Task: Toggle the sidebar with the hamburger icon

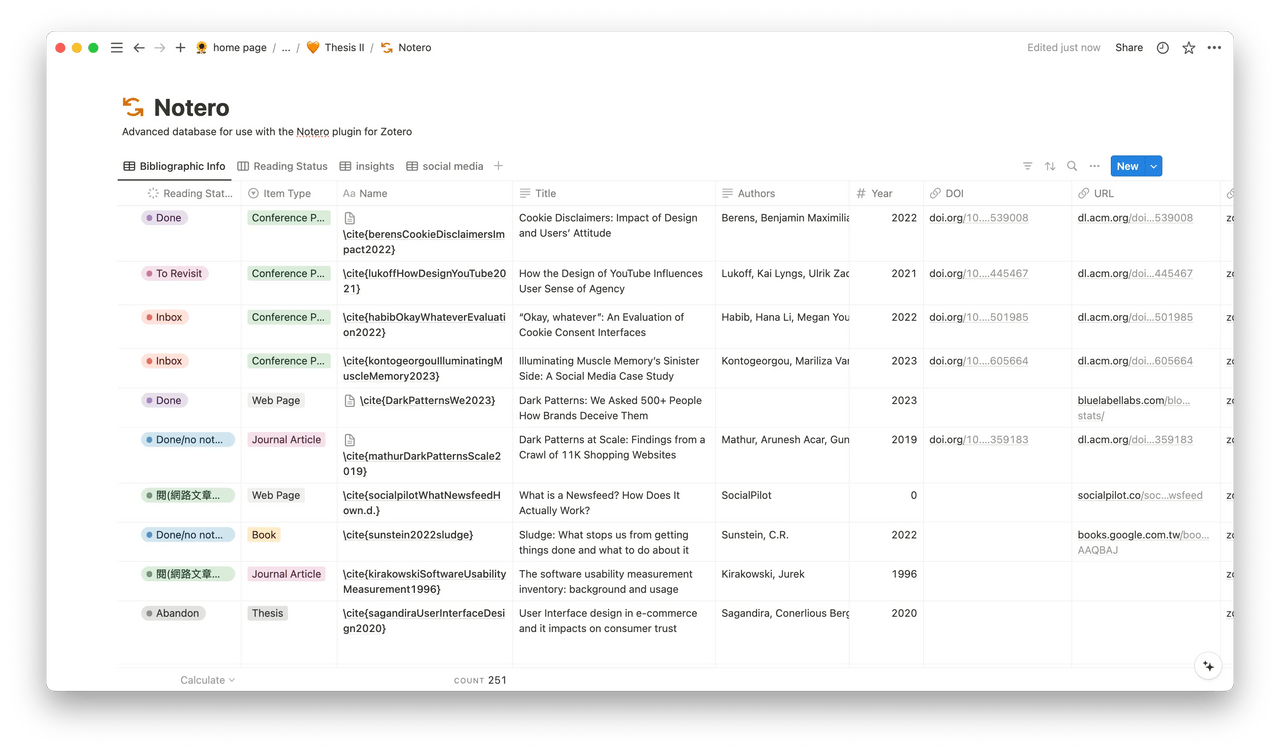Action: 116,47
